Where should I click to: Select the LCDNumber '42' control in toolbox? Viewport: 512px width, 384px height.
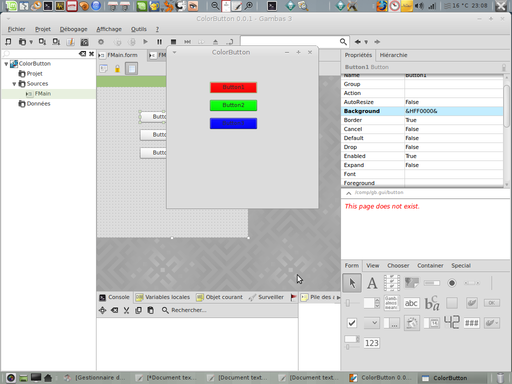(x=452, y=322)
